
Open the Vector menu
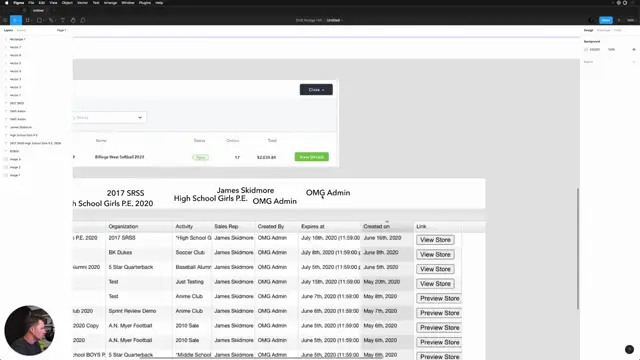(x=82, y=3)
